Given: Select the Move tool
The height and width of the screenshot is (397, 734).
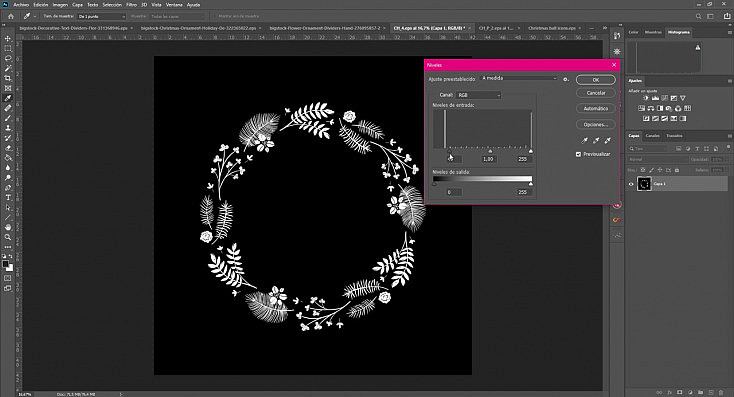Looking at the screenshot, I should 7,38.
